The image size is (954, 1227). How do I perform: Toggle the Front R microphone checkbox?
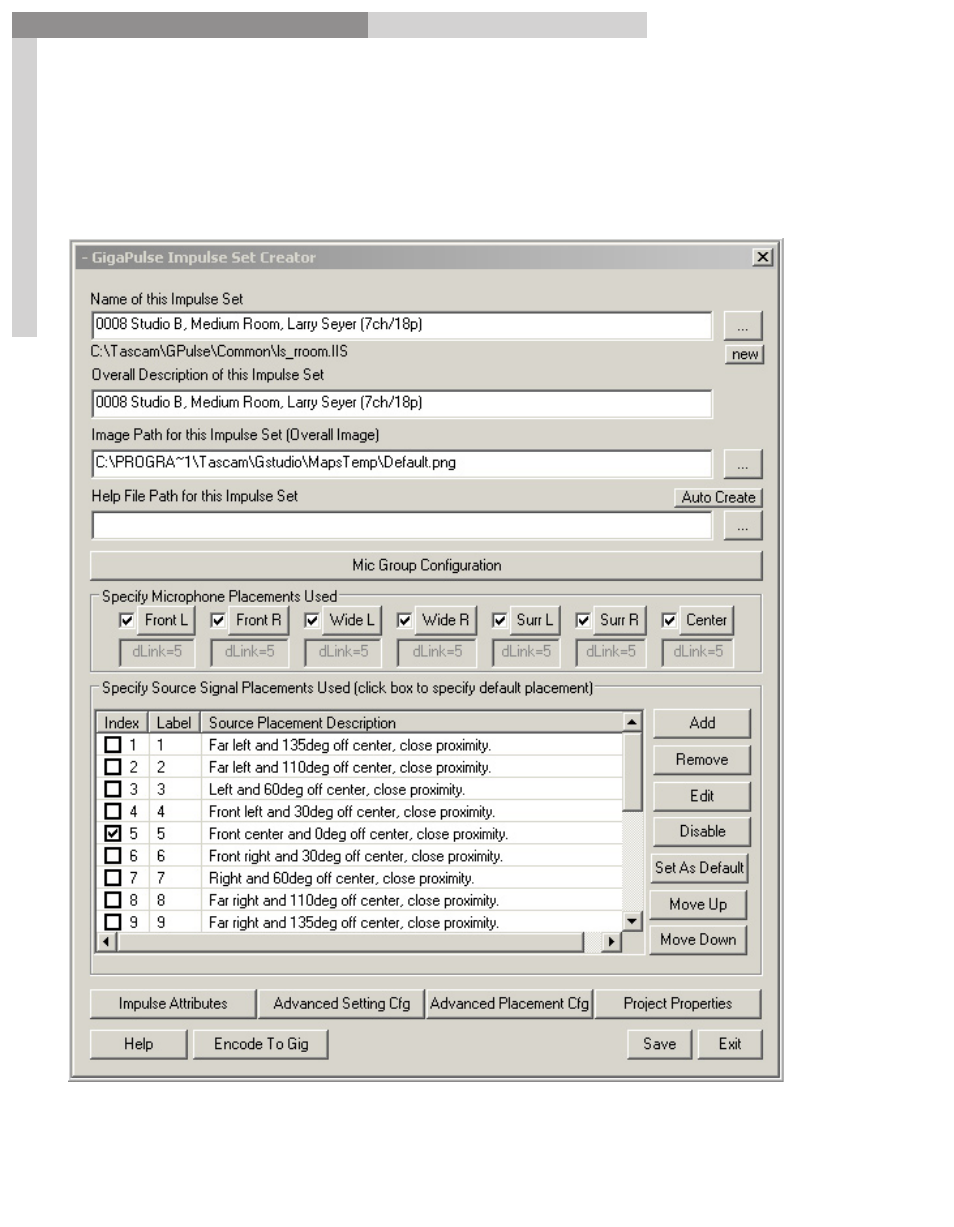(x=218, y=621)
